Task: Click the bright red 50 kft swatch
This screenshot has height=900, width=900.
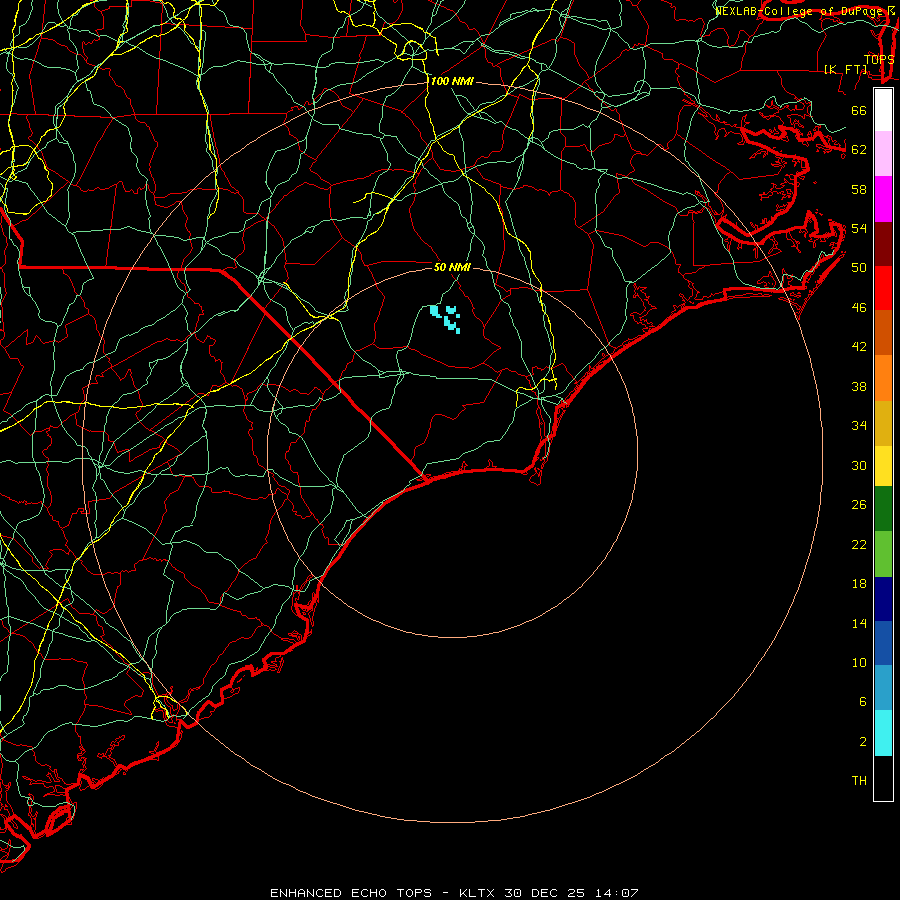Action: pos(883,288)
